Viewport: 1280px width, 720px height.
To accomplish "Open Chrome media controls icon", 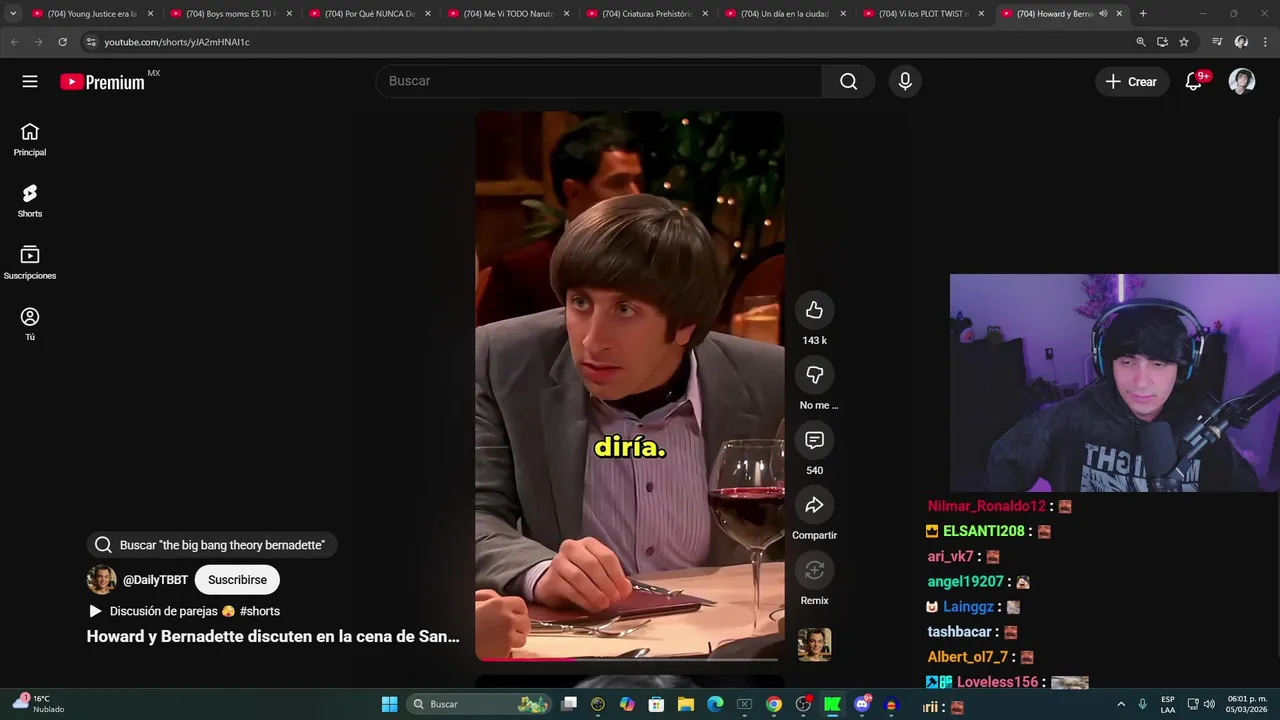I will 1217,42.
